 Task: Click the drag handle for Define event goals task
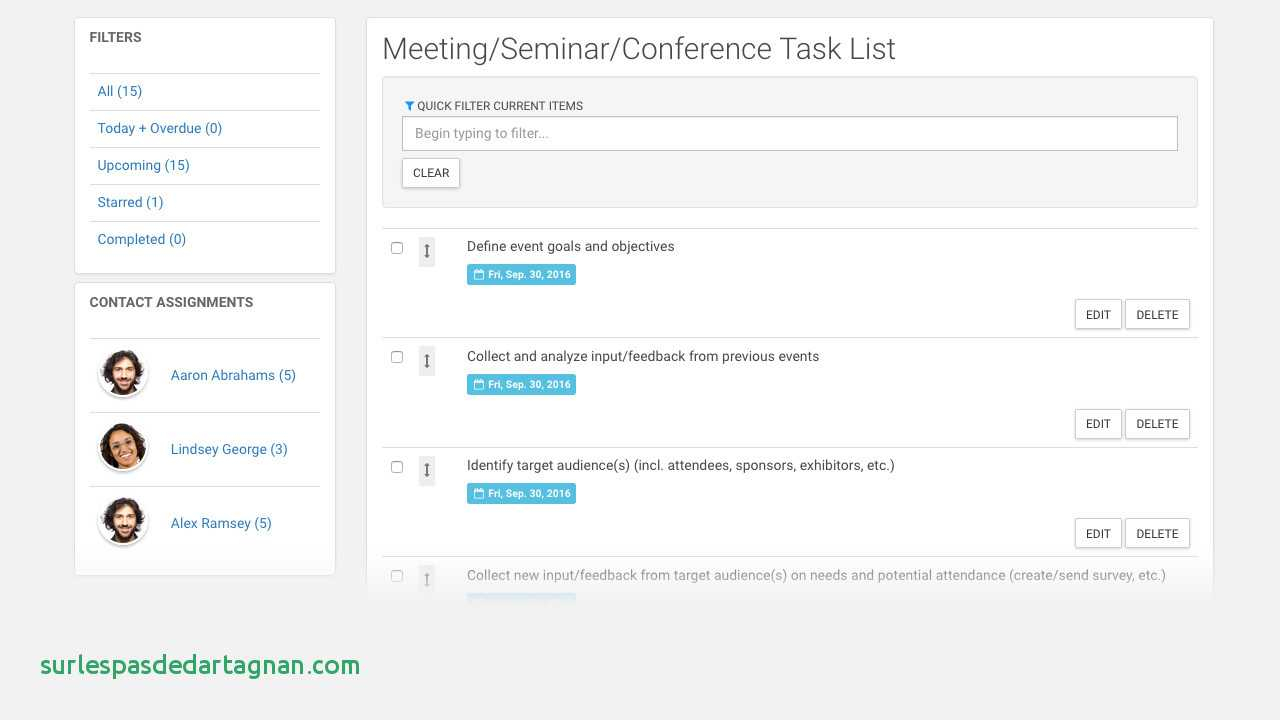pyautogui.click(x=427, y=251)
